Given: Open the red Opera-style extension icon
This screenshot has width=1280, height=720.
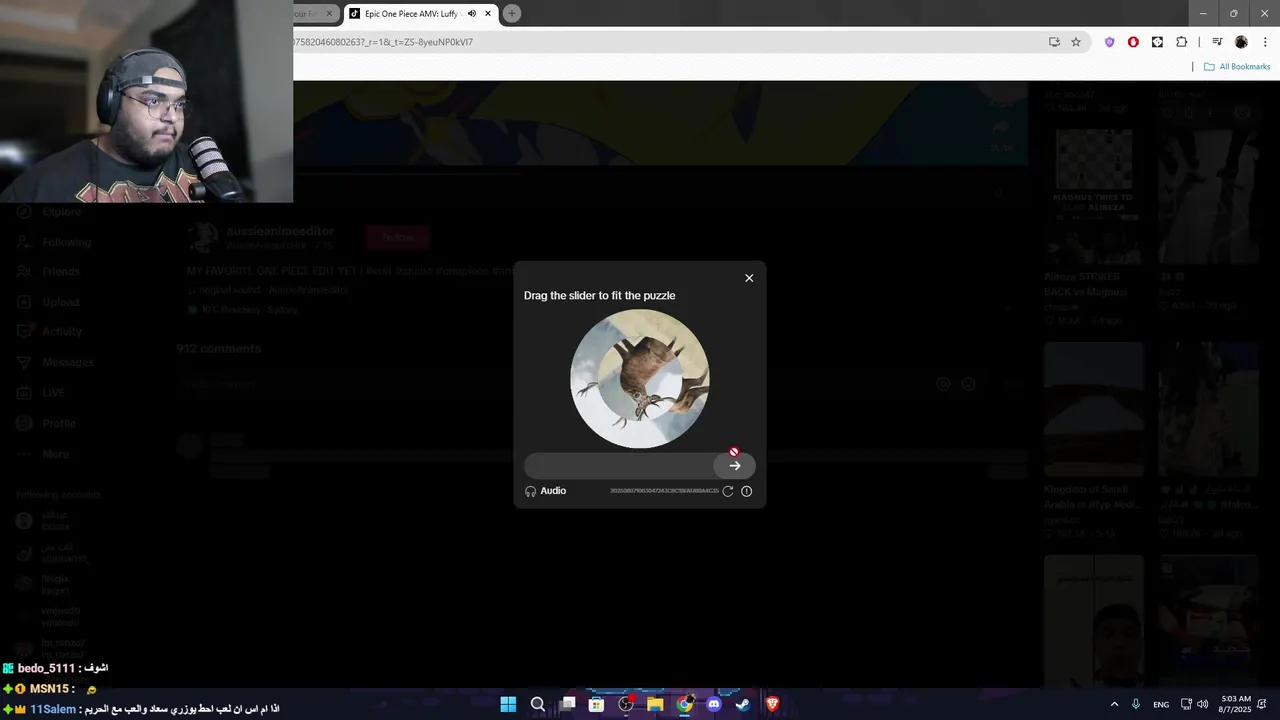Looking at the screenshot, I should tap(1133, 42).
